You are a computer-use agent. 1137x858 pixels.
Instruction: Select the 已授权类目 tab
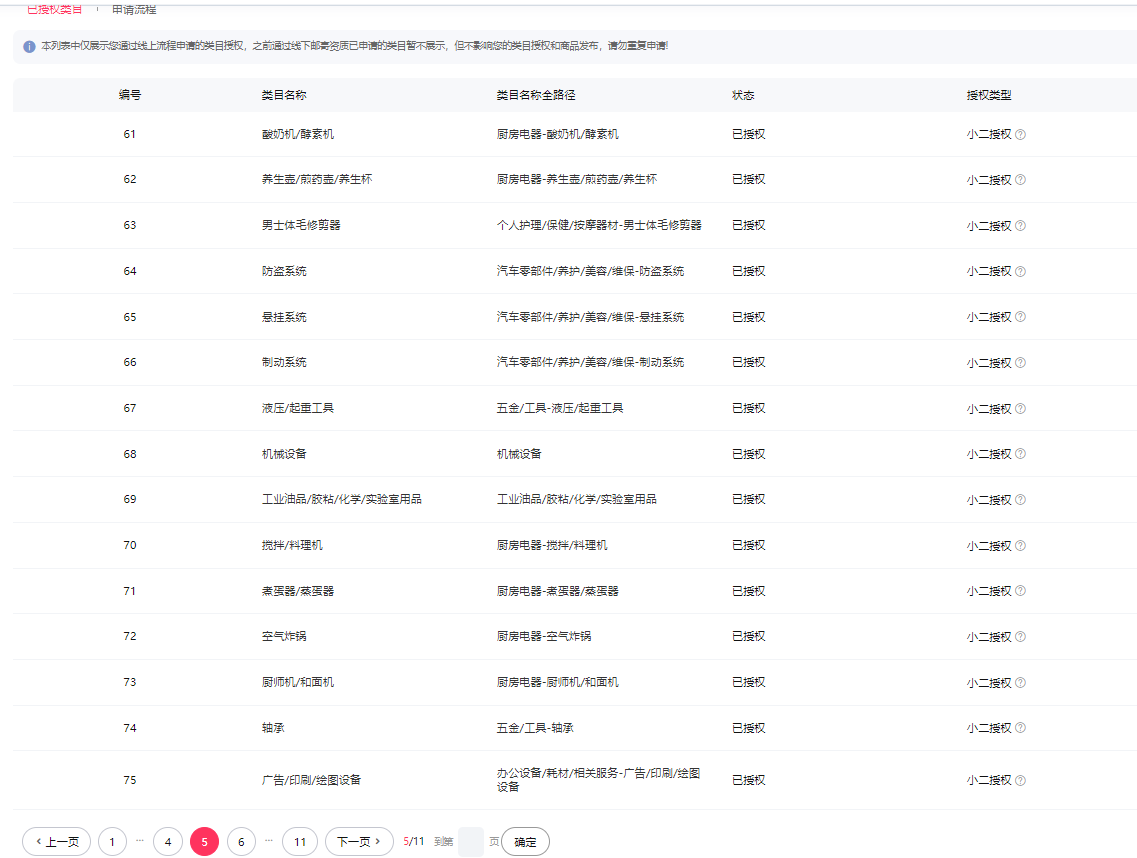click(54, 9)
